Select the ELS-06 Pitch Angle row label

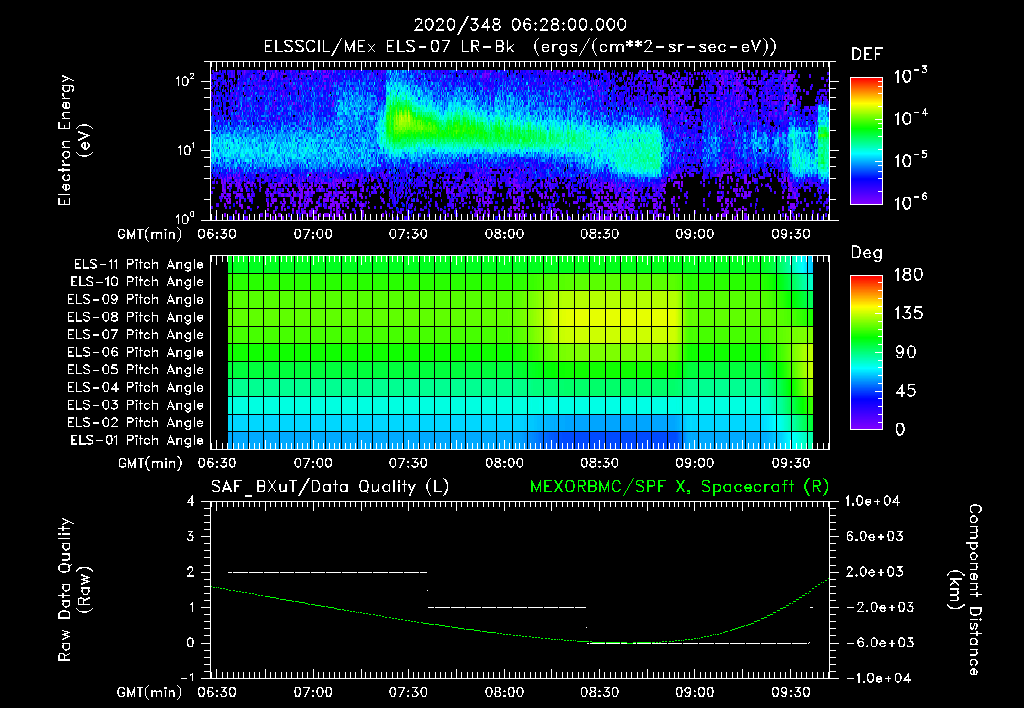136,352
